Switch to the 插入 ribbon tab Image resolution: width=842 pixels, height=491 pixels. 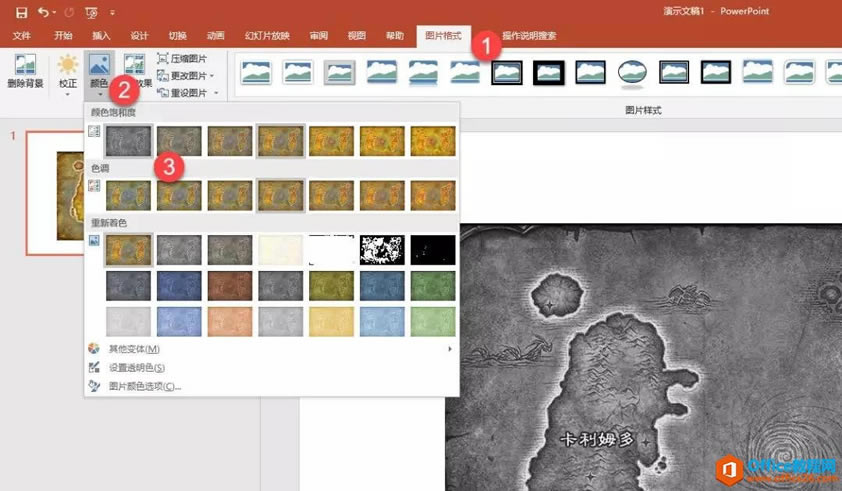(x=101, y=35)
